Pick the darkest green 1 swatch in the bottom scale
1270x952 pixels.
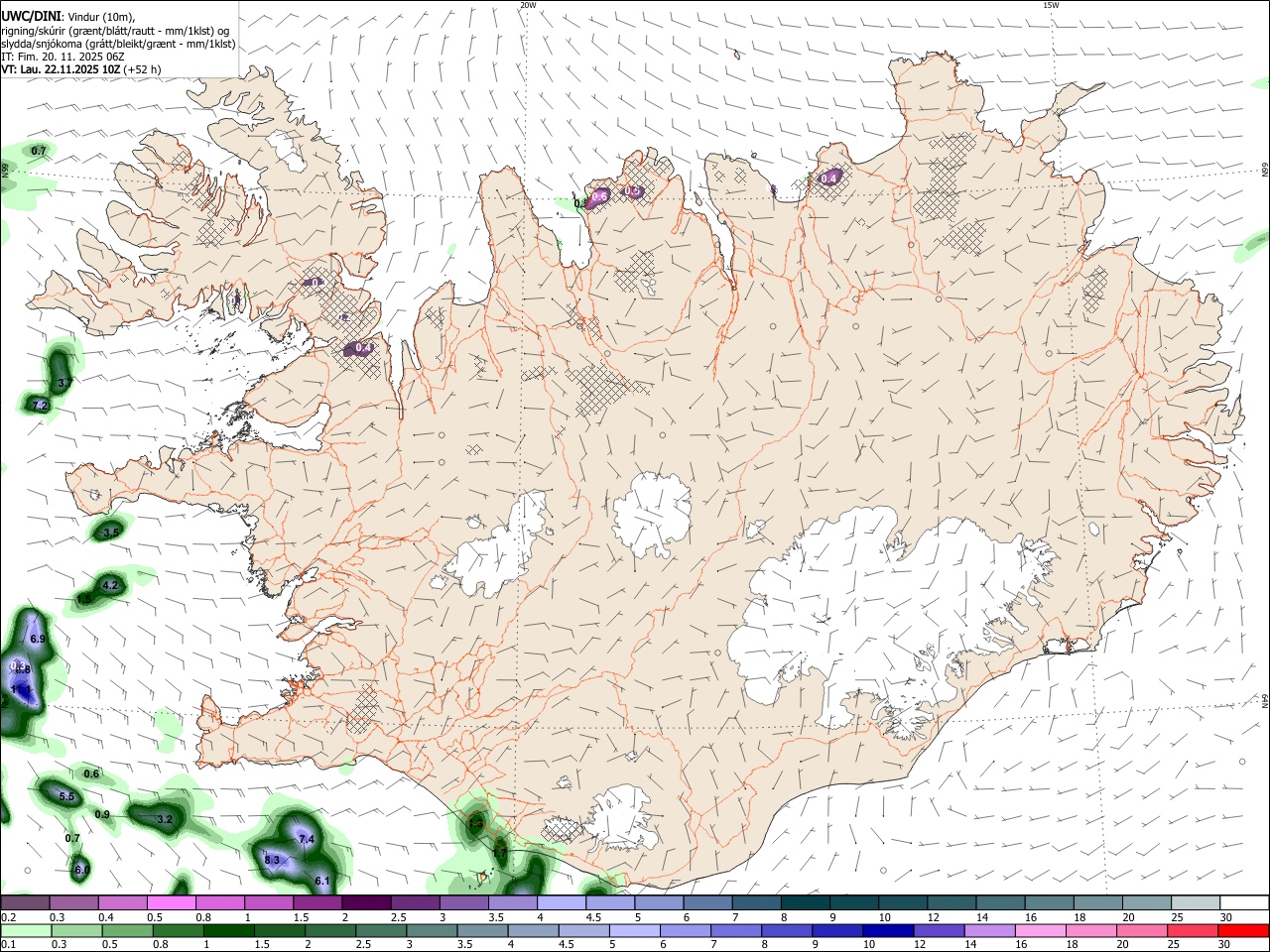click(x=229, y=931)
